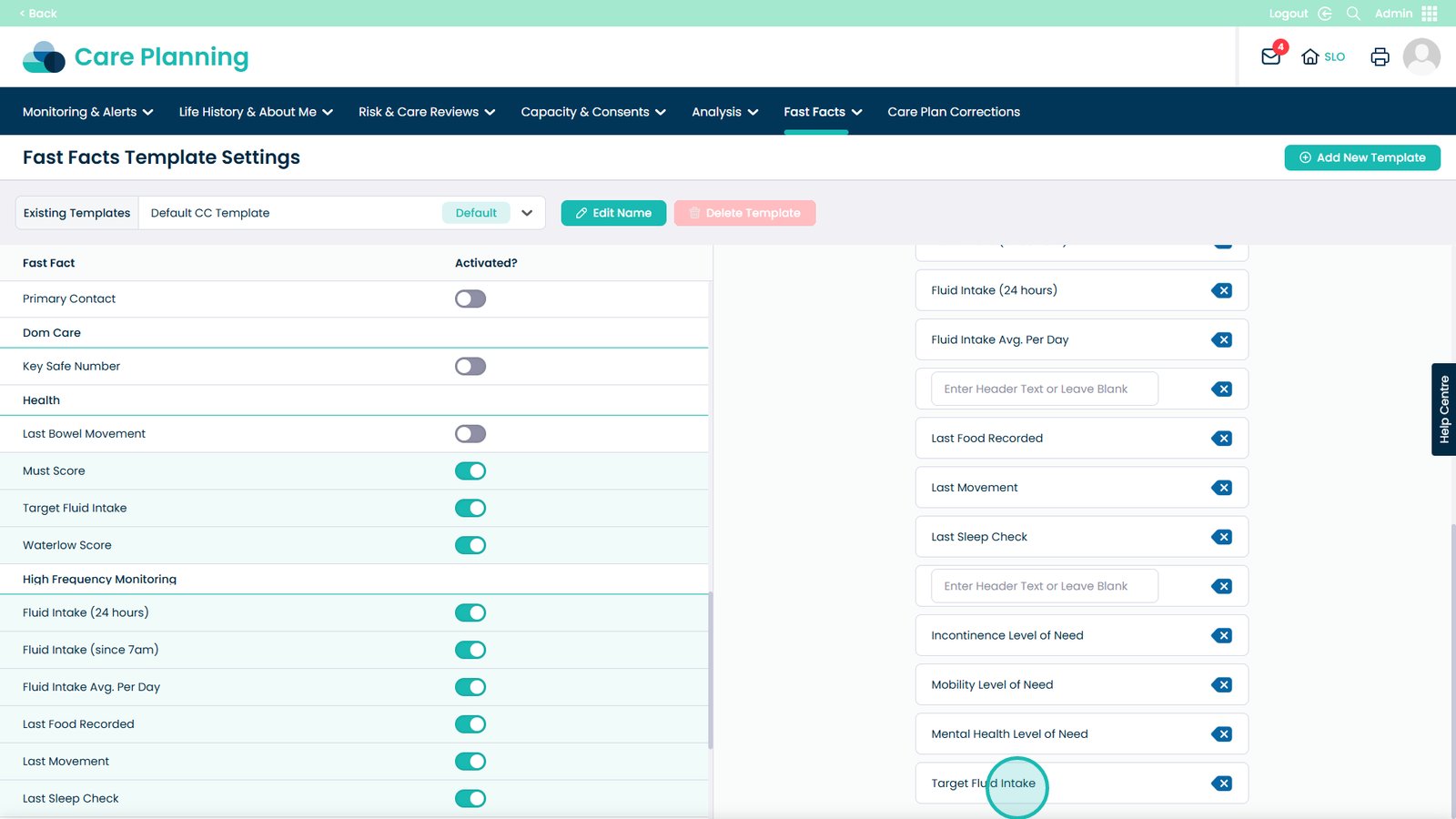Expand the Existing Templates dropdown

[526, 213]
